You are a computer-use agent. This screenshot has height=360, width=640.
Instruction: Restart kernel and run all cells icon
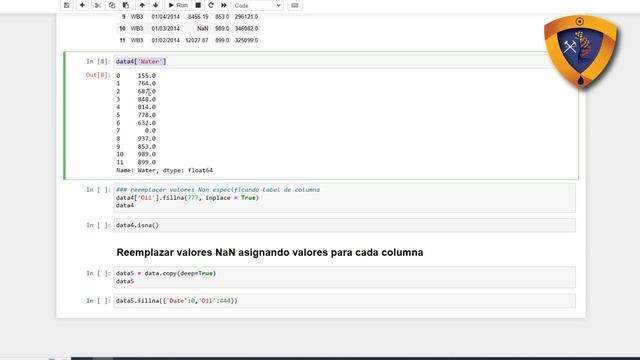tap(224, 5)
